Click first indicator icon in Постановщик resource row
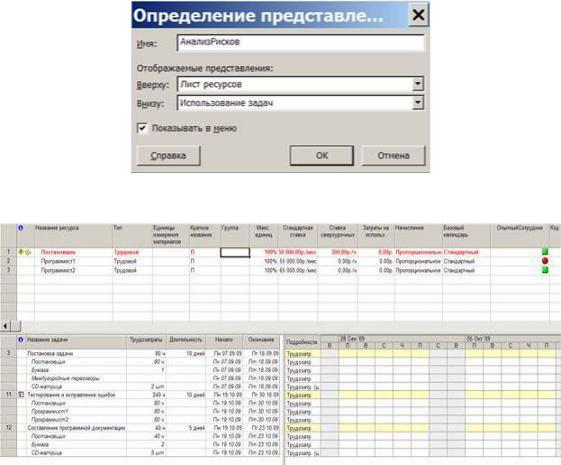Viewport: 561px width, 465px height. click(x=21, y=252)
